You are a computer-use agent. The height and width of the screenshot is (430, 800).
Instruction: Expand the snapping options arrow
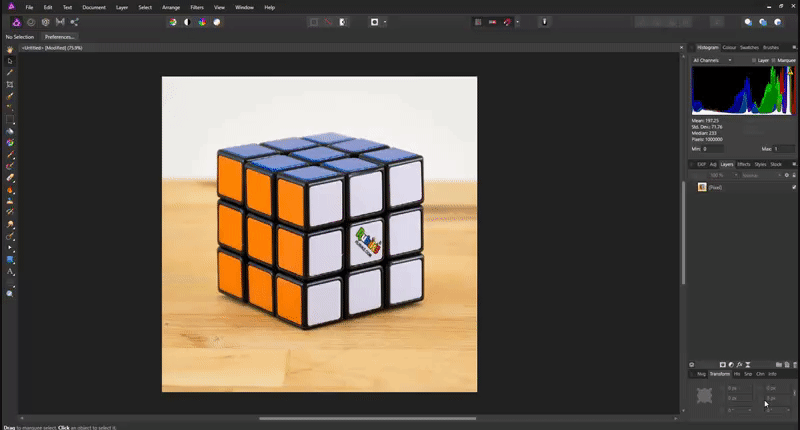[517, 22]
